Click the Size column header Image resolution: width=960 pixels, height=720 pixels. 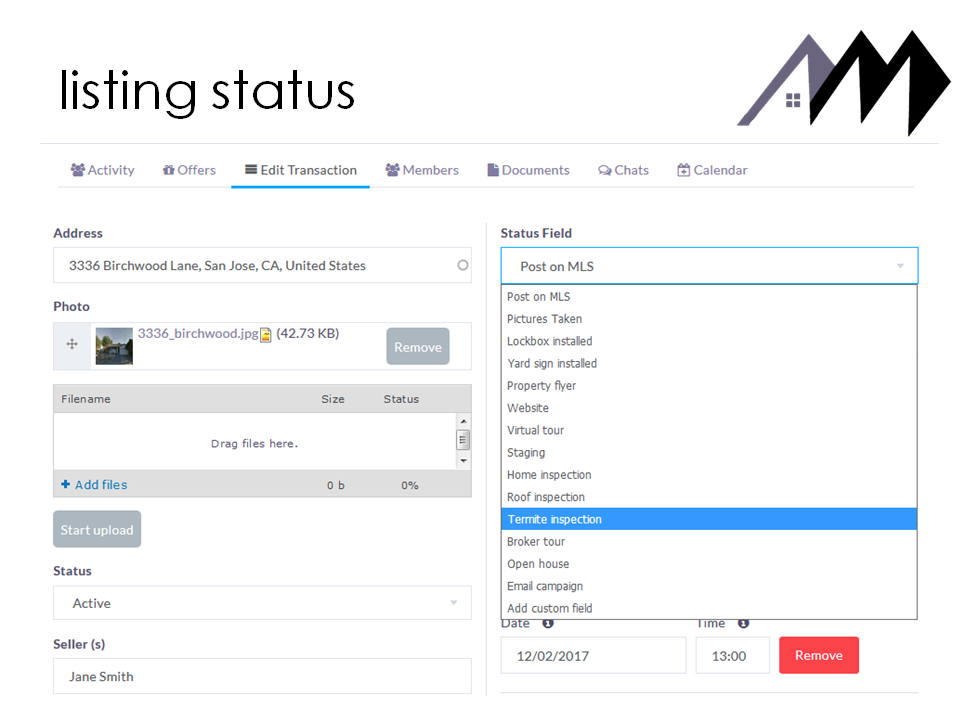coord(333,399)
